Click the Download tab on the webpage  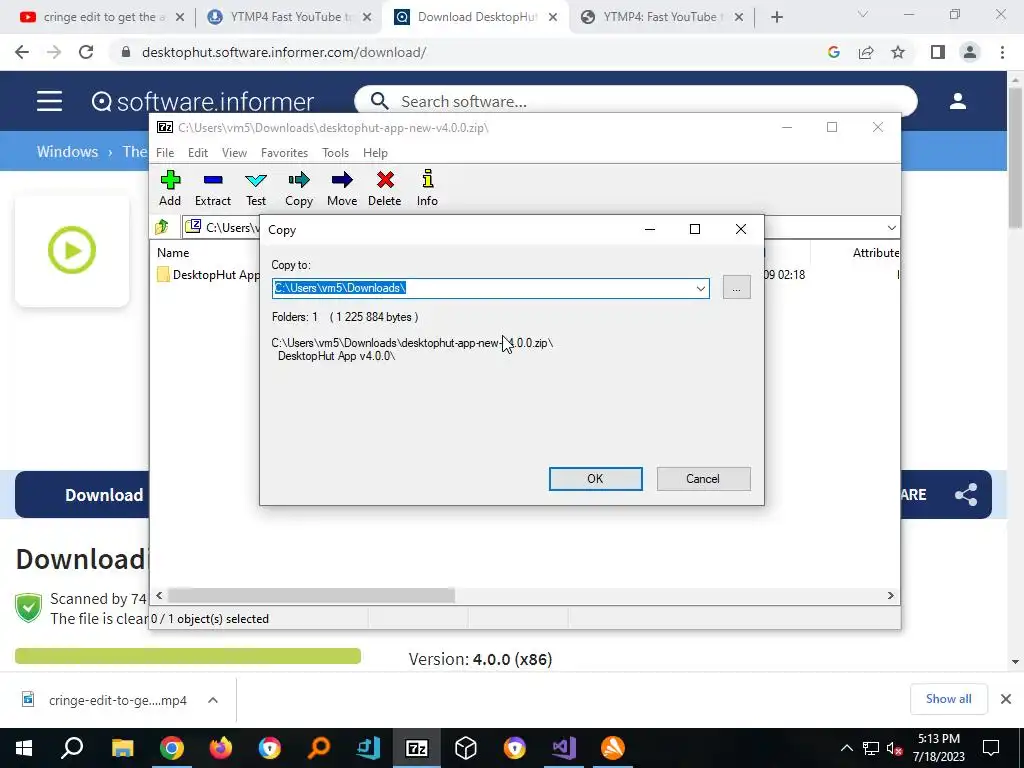[x=104, y=495]
